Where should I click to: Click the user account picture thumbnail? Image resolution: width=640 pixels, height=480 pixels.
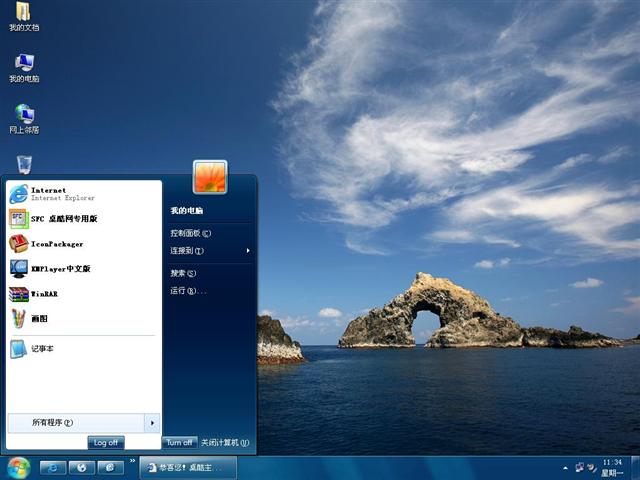point(210,177)
